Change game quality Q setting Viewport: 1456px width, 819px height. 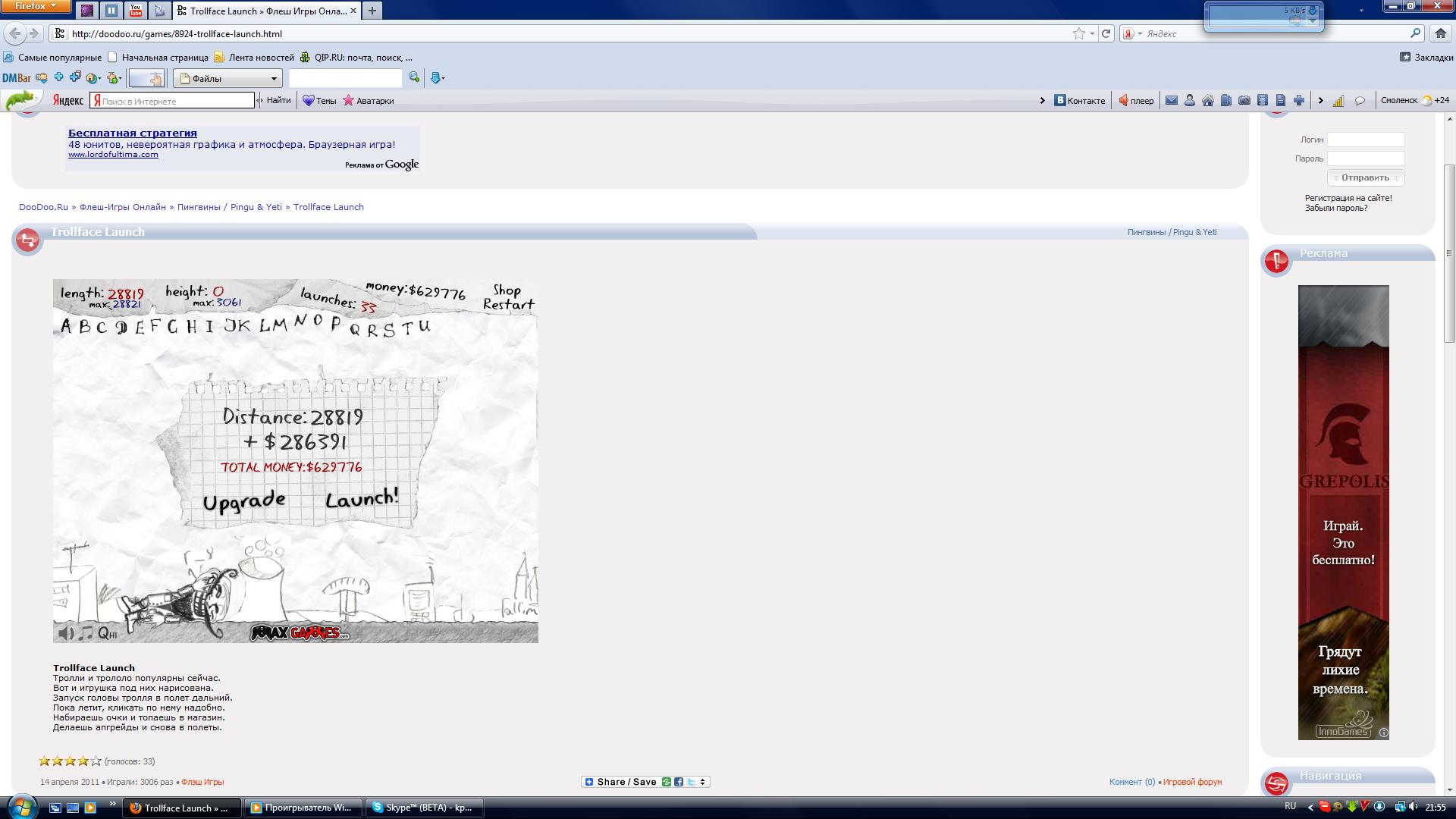[107, 633]
